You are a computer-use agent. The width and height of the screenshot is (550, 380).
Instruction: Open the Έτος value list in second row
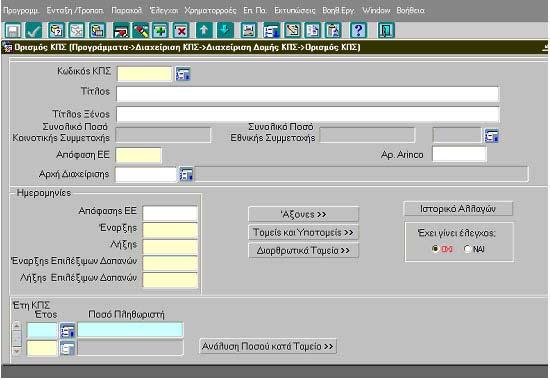click(67, 348)
